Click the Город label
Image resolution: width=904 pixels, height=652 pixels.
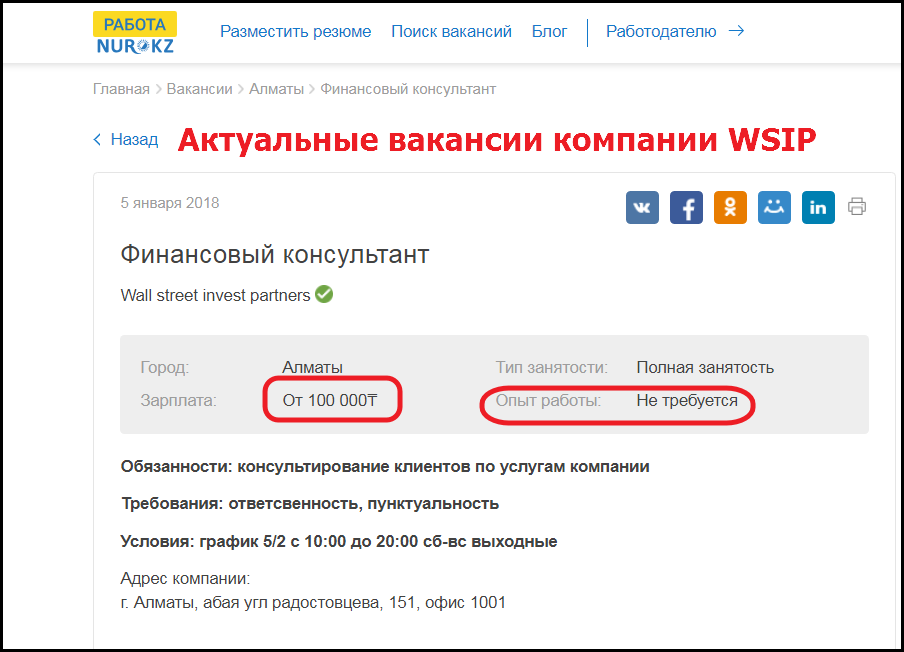(x=165, y=367)
